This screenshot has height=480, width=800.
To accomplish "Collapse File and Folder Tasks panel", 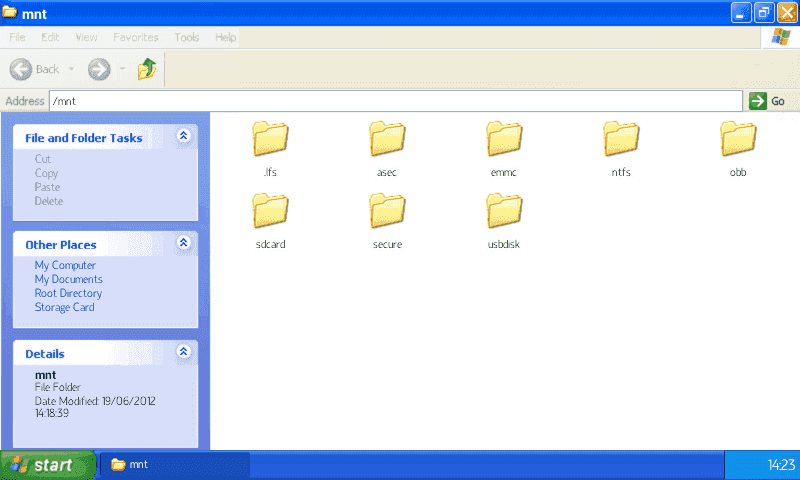I will [x=184, y=136].
